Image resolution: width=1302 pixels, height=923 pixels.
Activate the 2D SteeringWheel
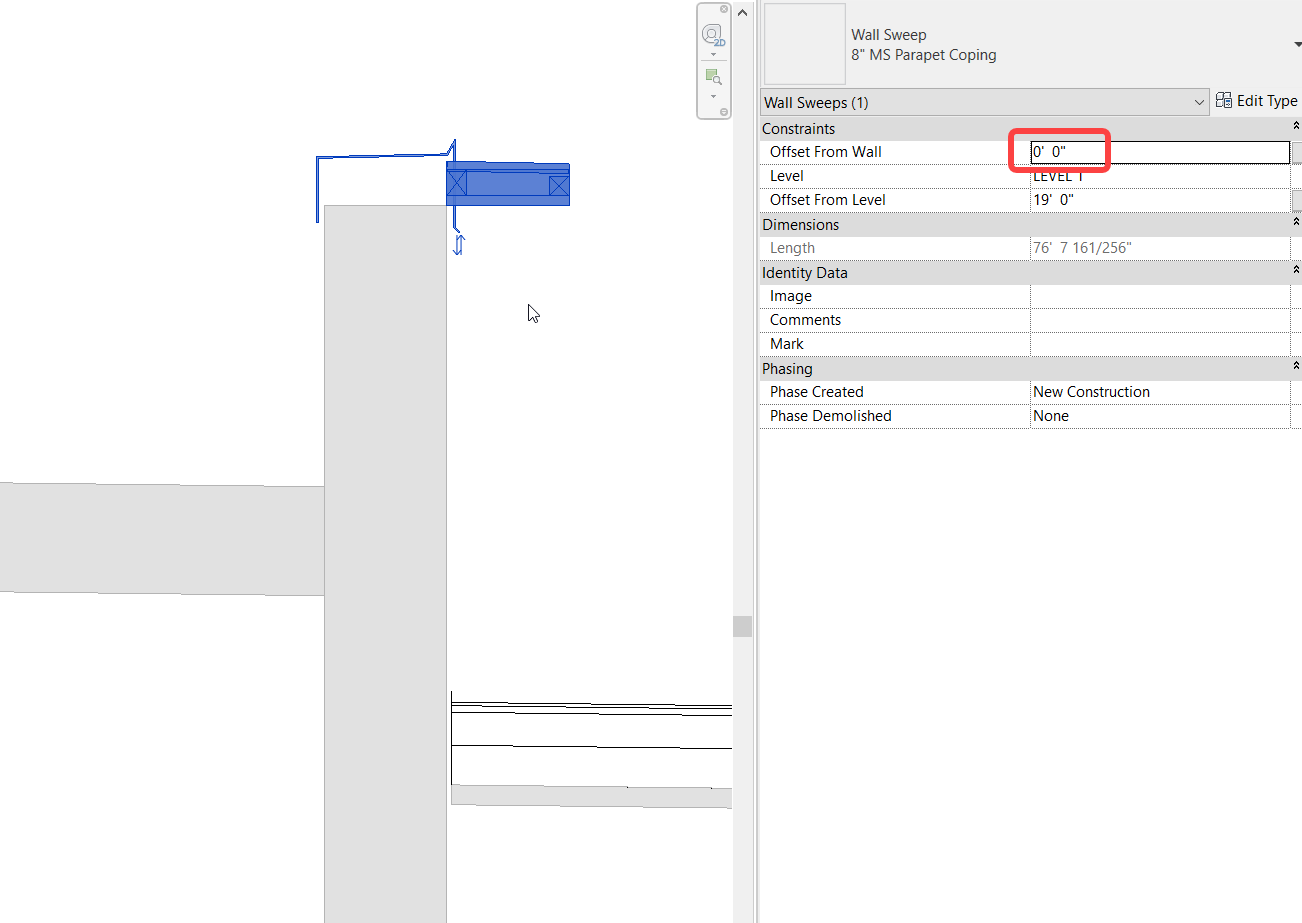tap(713, 33)
